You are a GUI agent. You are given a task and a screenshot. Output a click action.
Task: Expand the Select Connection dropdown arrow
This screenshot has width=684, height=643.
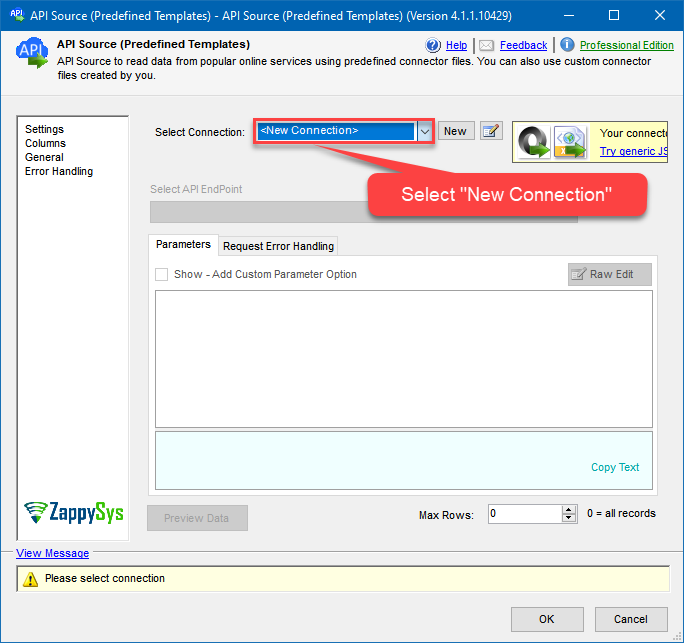coord(424,131)
